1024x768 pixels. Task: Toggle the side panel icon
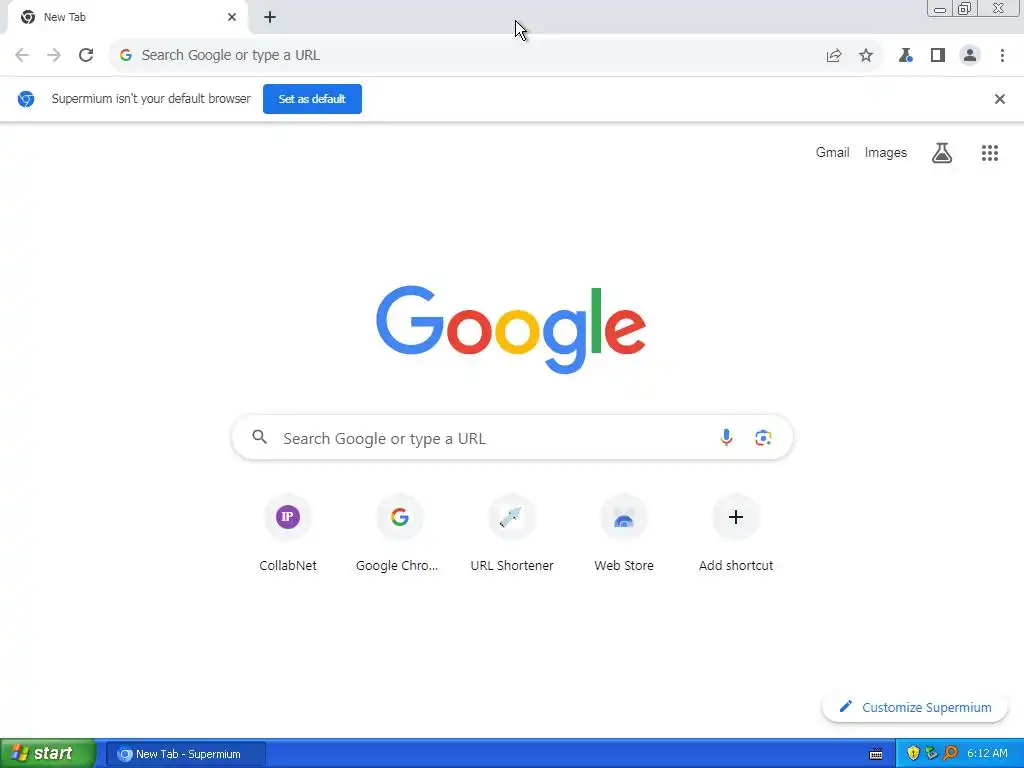[938, 56]
